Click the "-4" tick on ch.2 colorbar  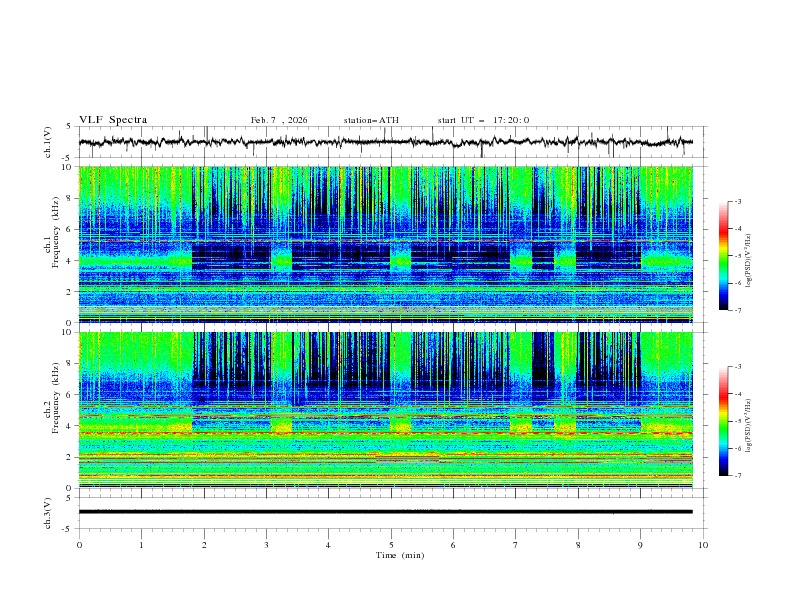coord(737,394)
